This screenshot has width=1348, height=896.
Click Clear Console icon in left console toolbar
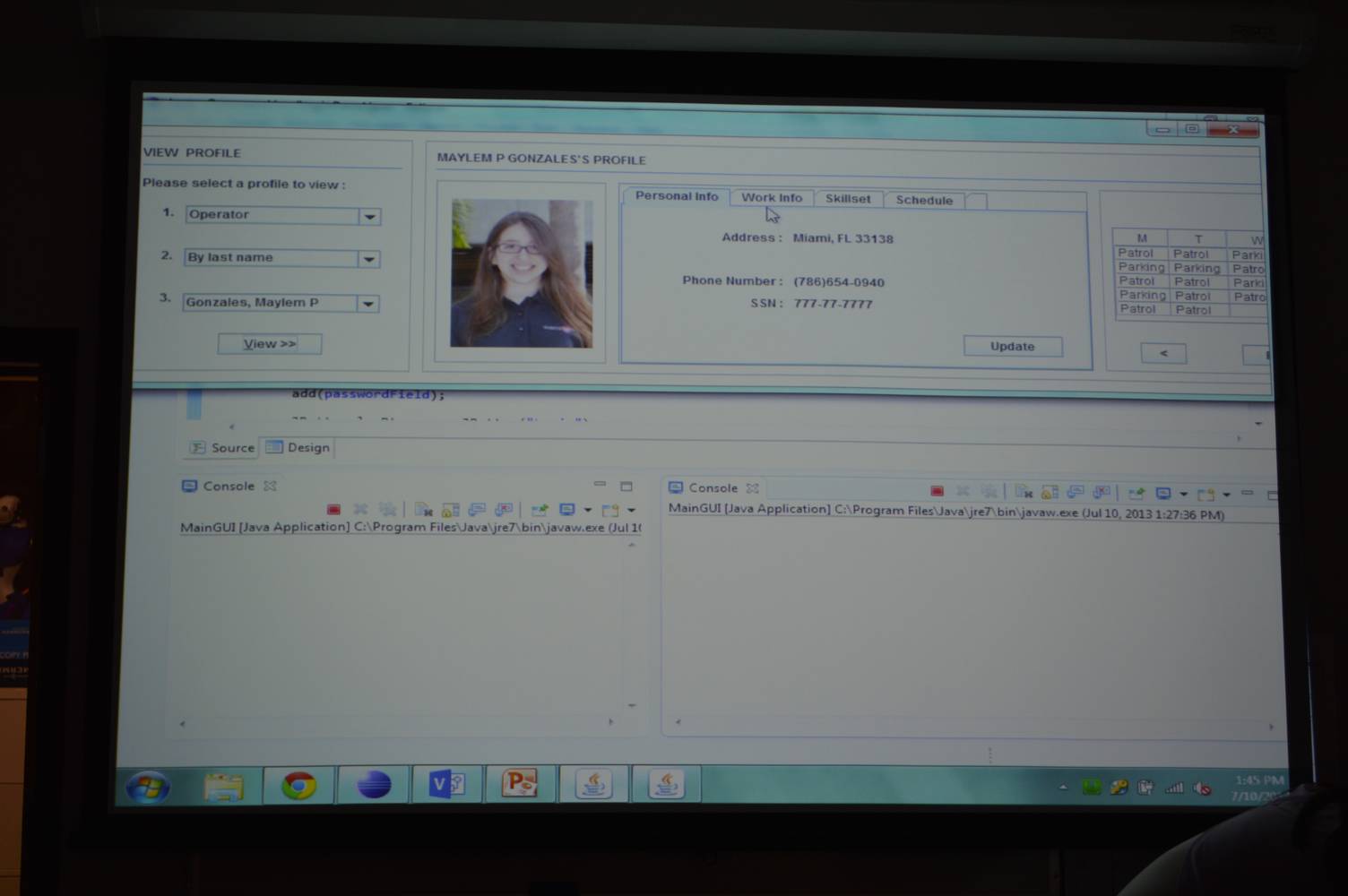[423, 510]
